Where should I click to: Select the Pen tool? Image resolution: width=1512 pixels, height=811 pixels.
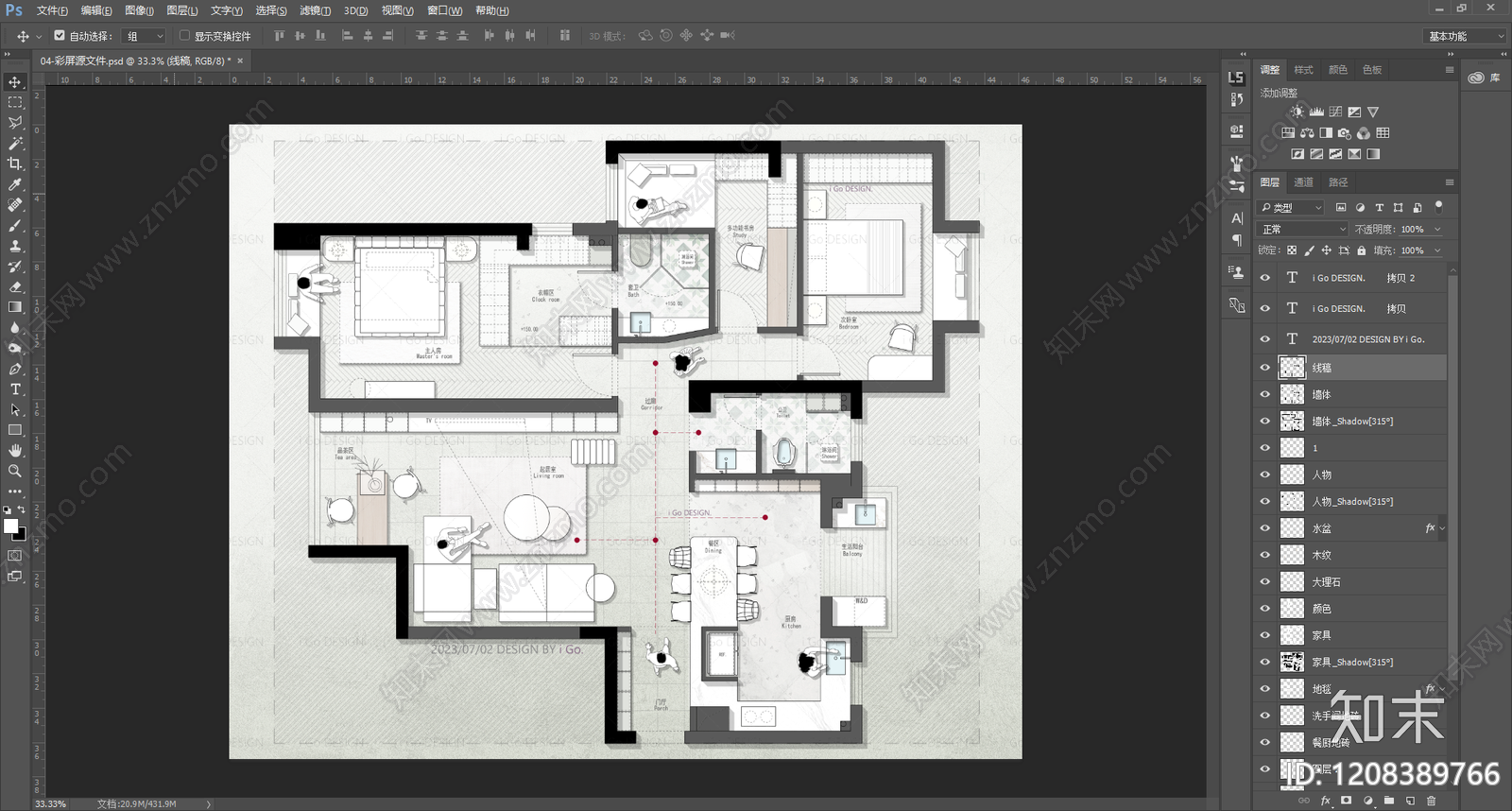15,369
